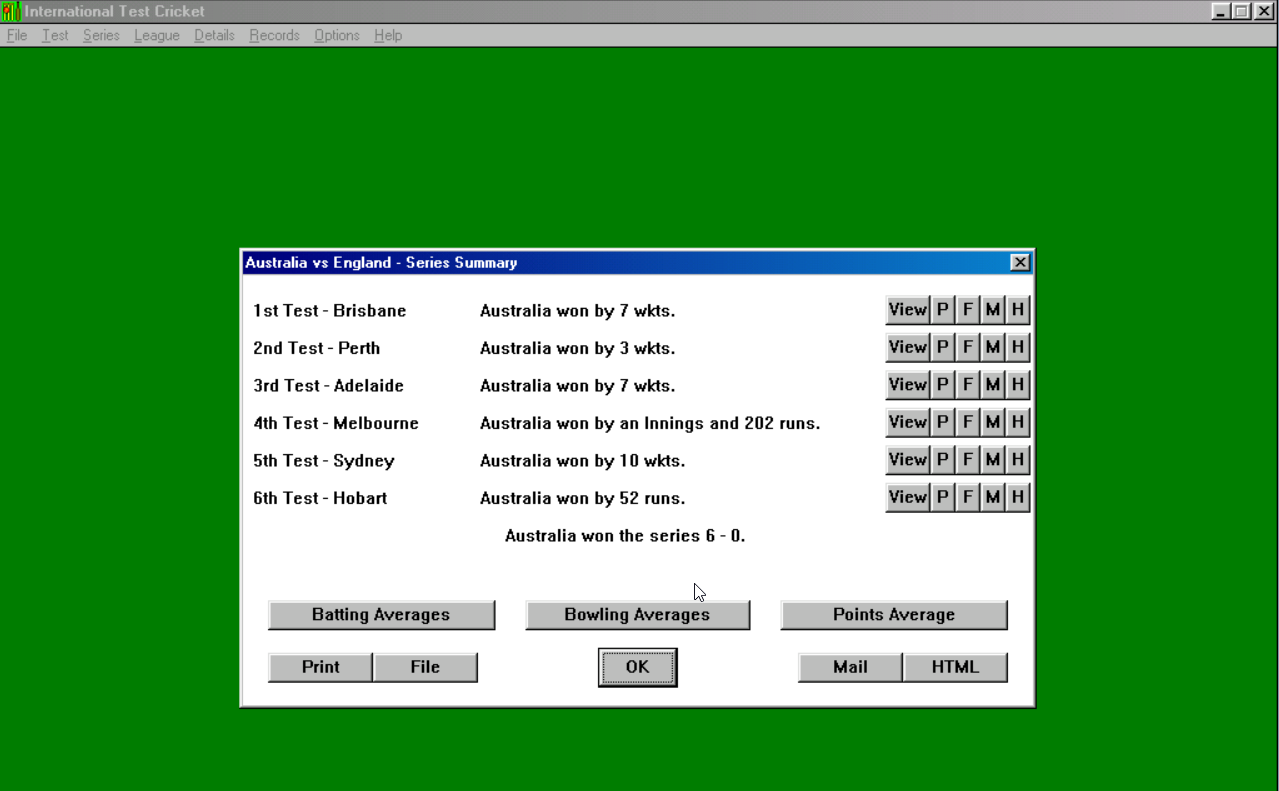Click the P button for 2nd Test Perth

(x=942, y=347)
